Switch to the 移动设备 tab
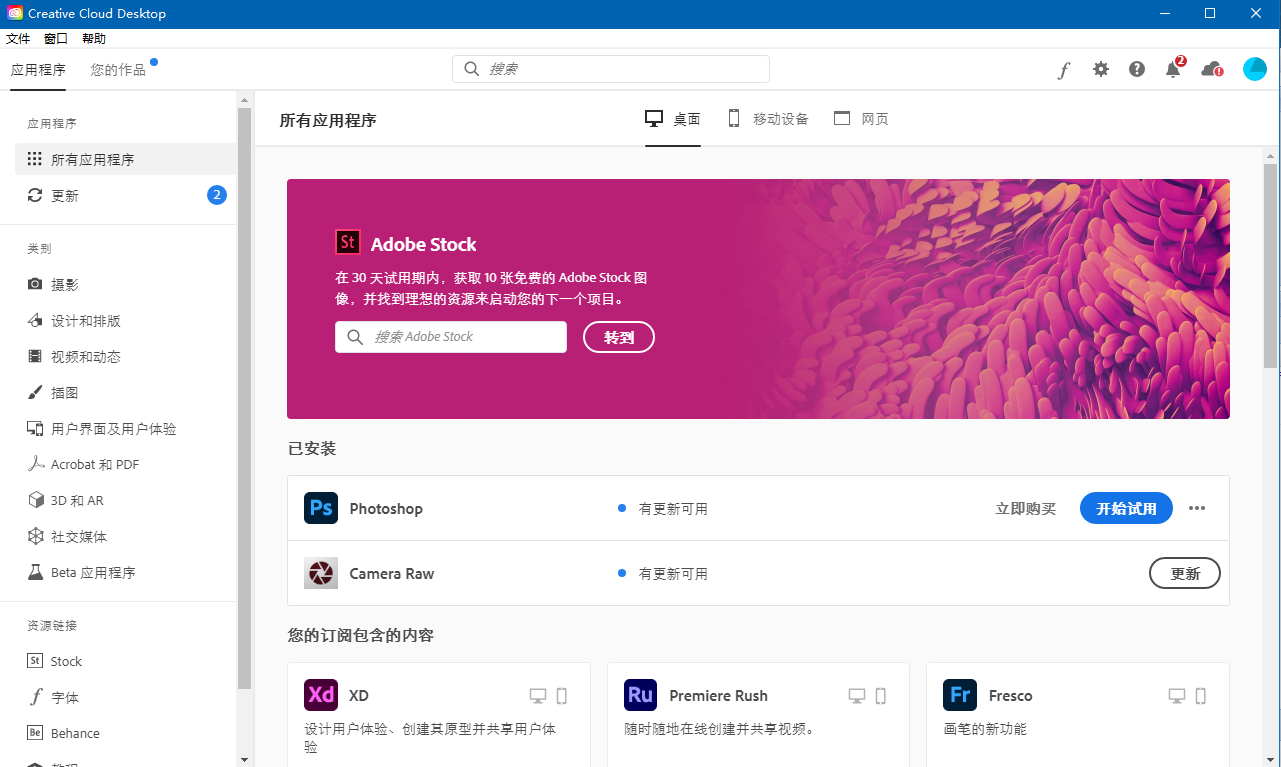 click(x=768, y=119)
